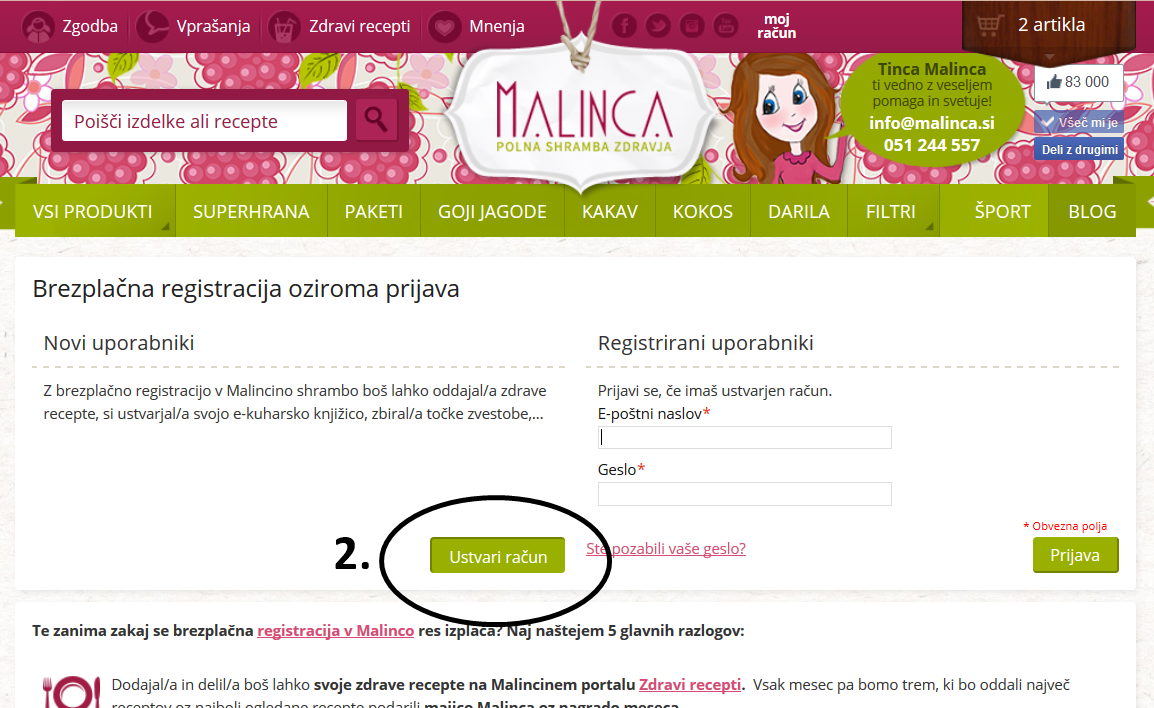Click the Zdravi recepti cup icon
Image resolution: width=1154 pixels, height=708 pixels.
pyautogui.click(x=284, y=26)
